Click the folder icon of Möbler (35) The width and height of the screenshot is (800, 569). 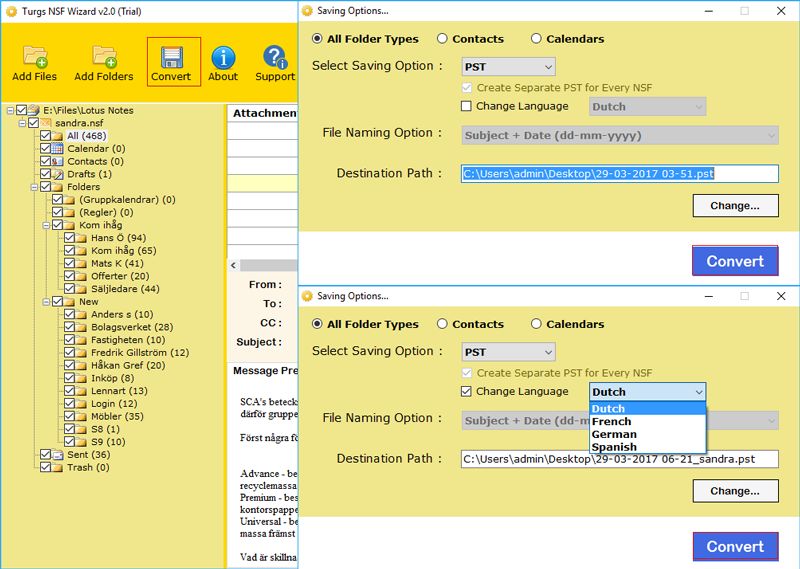(x=81, y=416)
